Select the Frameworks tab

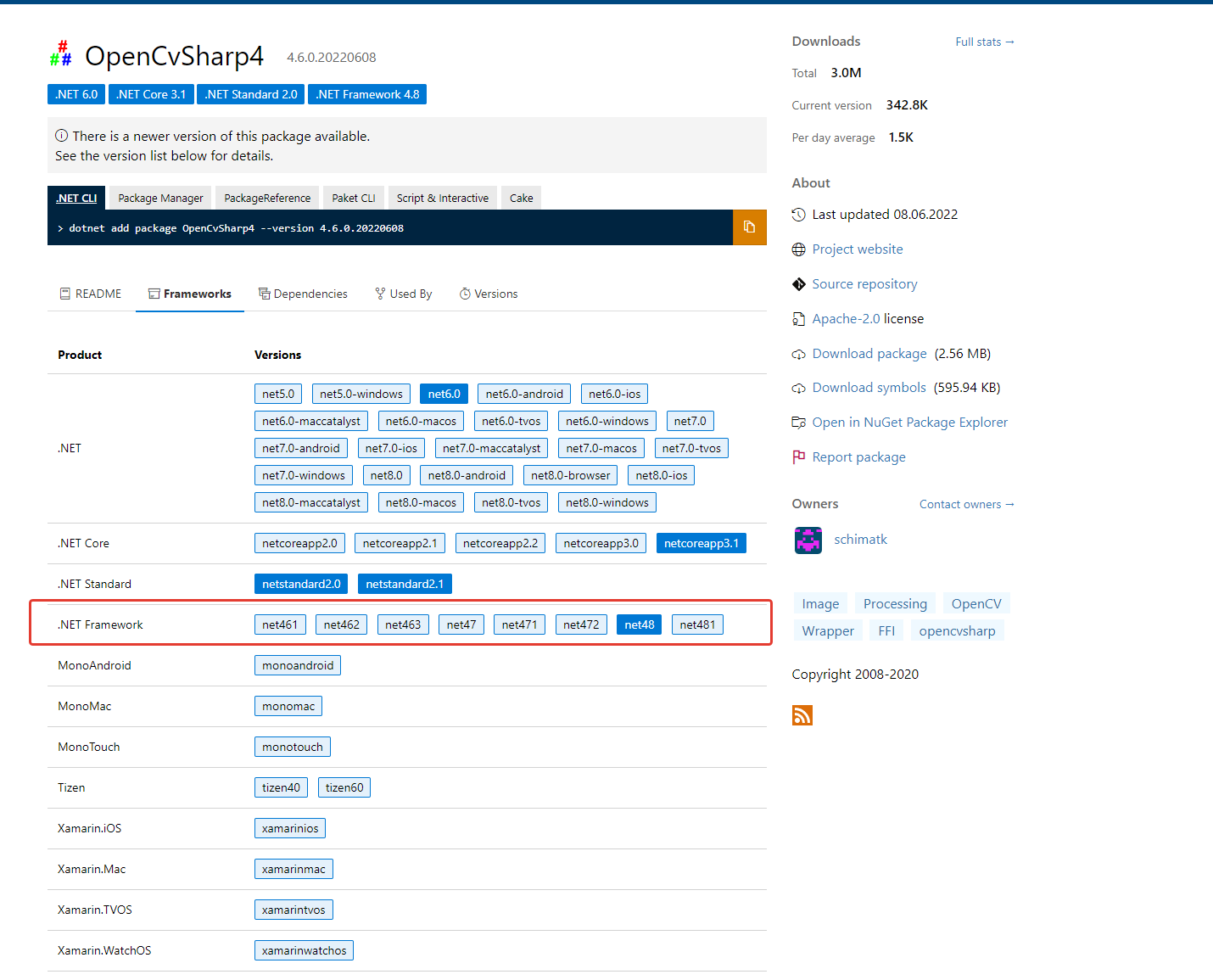click(x=190, y=294)
